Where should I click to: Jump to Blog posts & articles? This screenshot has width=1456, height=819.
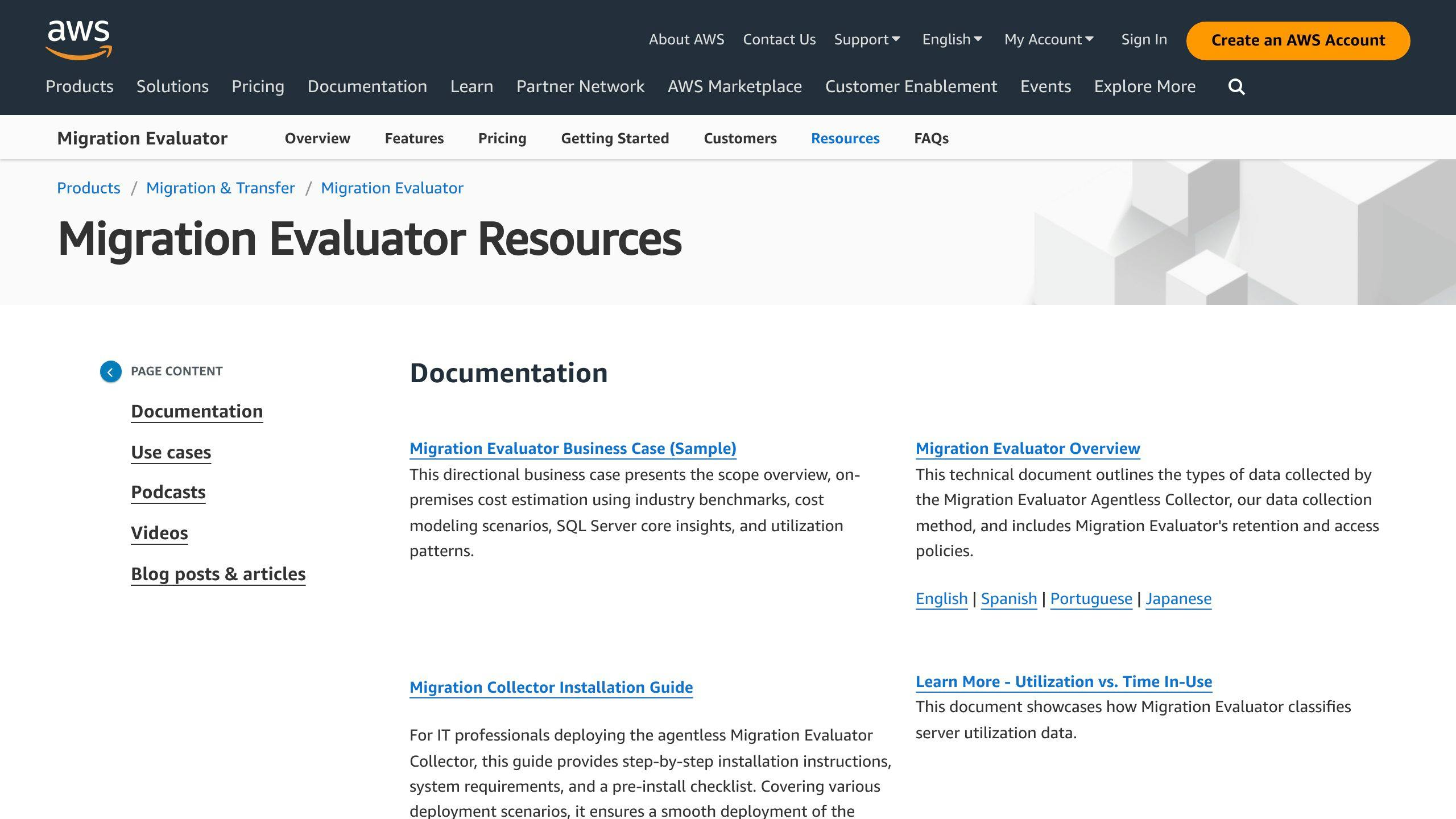click(218, 574)
